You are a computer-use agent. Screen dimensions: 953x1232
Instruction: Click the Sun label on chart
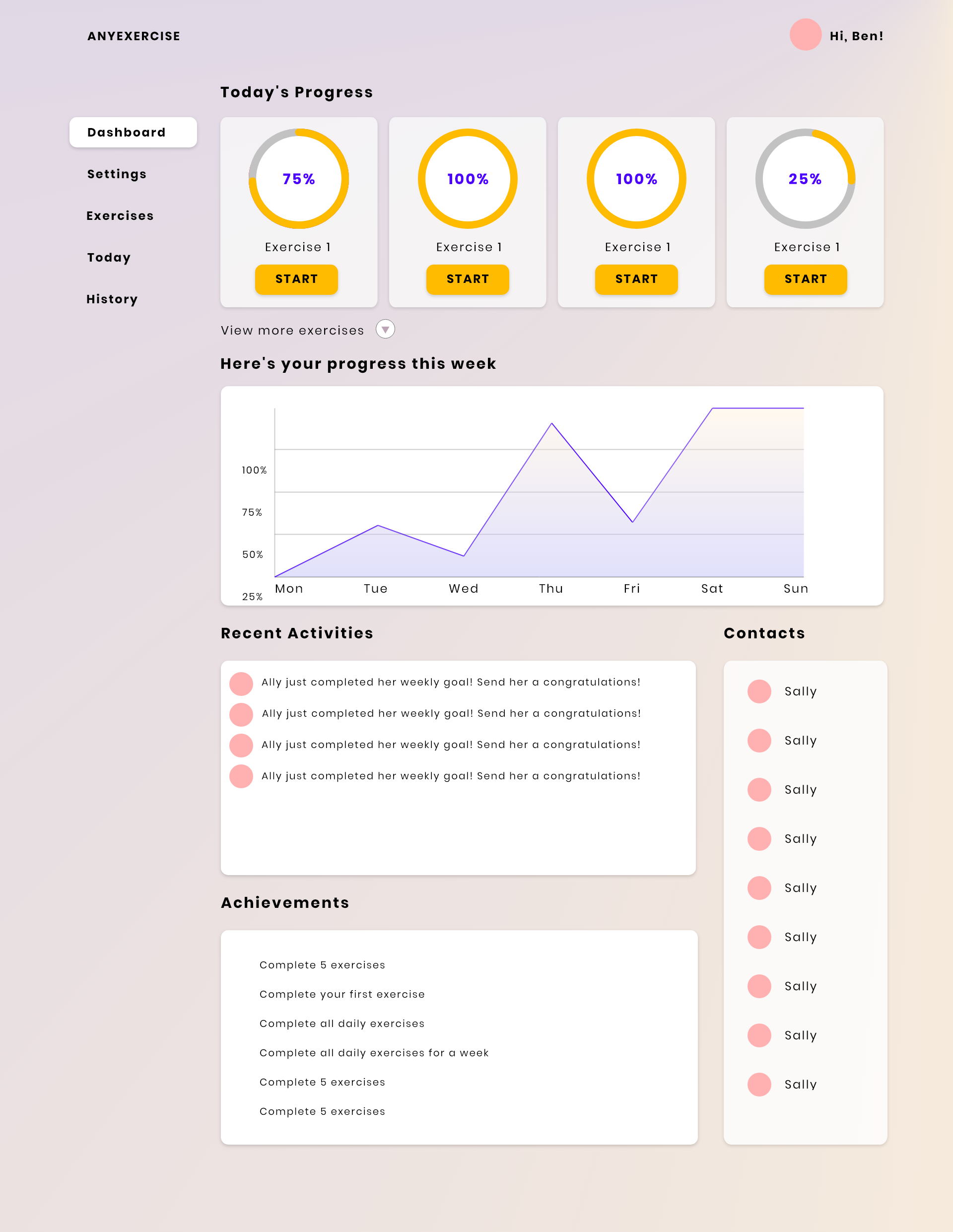[x=796, y=589]
